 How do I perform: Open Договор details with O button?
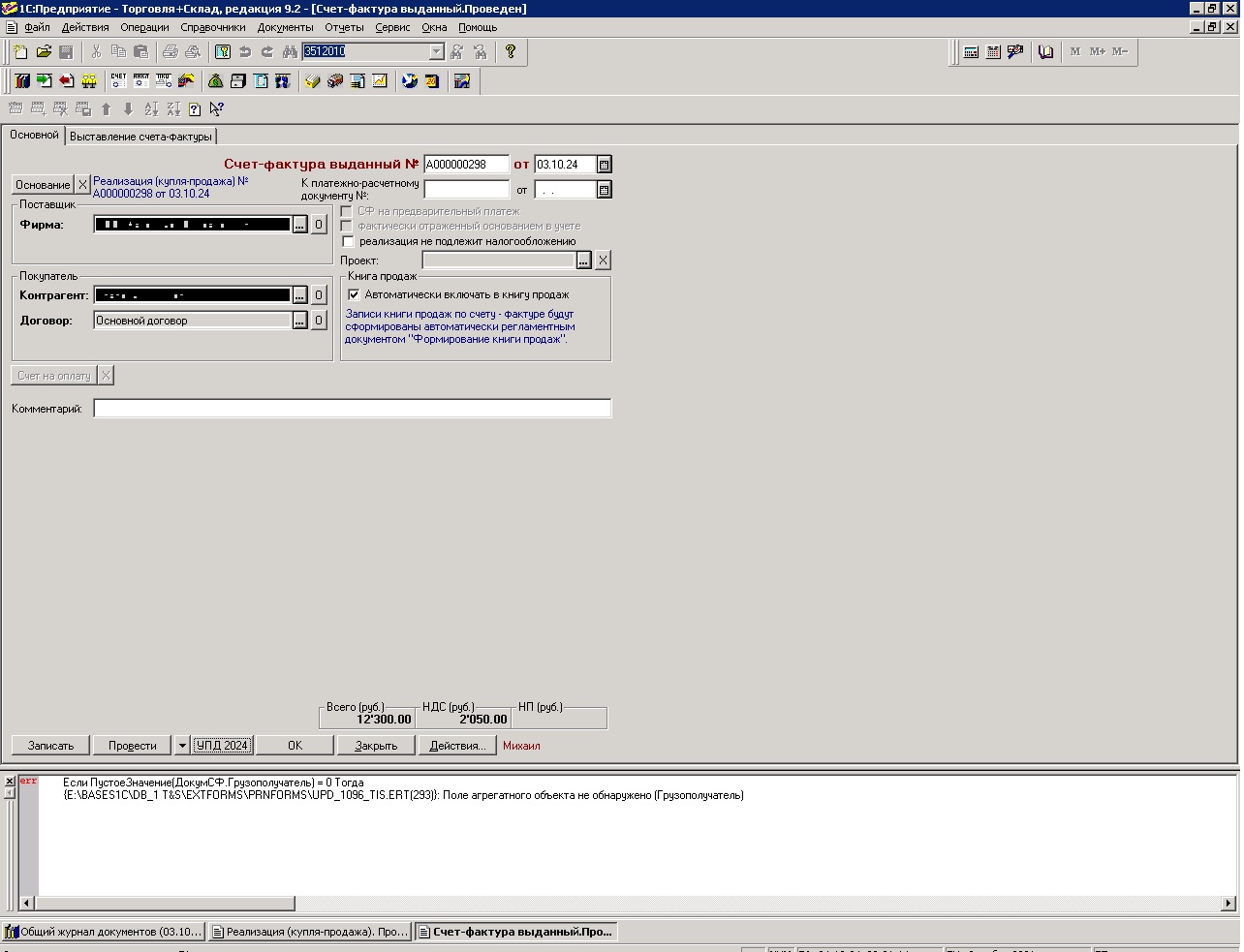click(x=318, y=321)
